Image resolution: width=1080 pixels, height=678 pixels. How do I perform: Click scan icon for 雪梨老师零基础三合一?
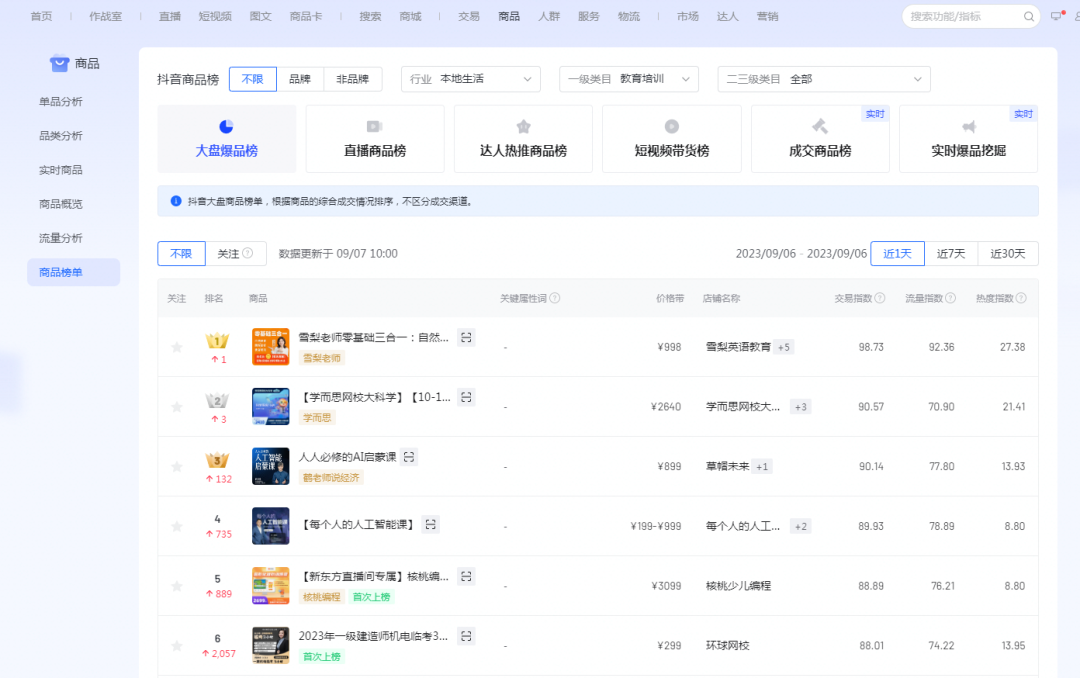tap(466, 338)
